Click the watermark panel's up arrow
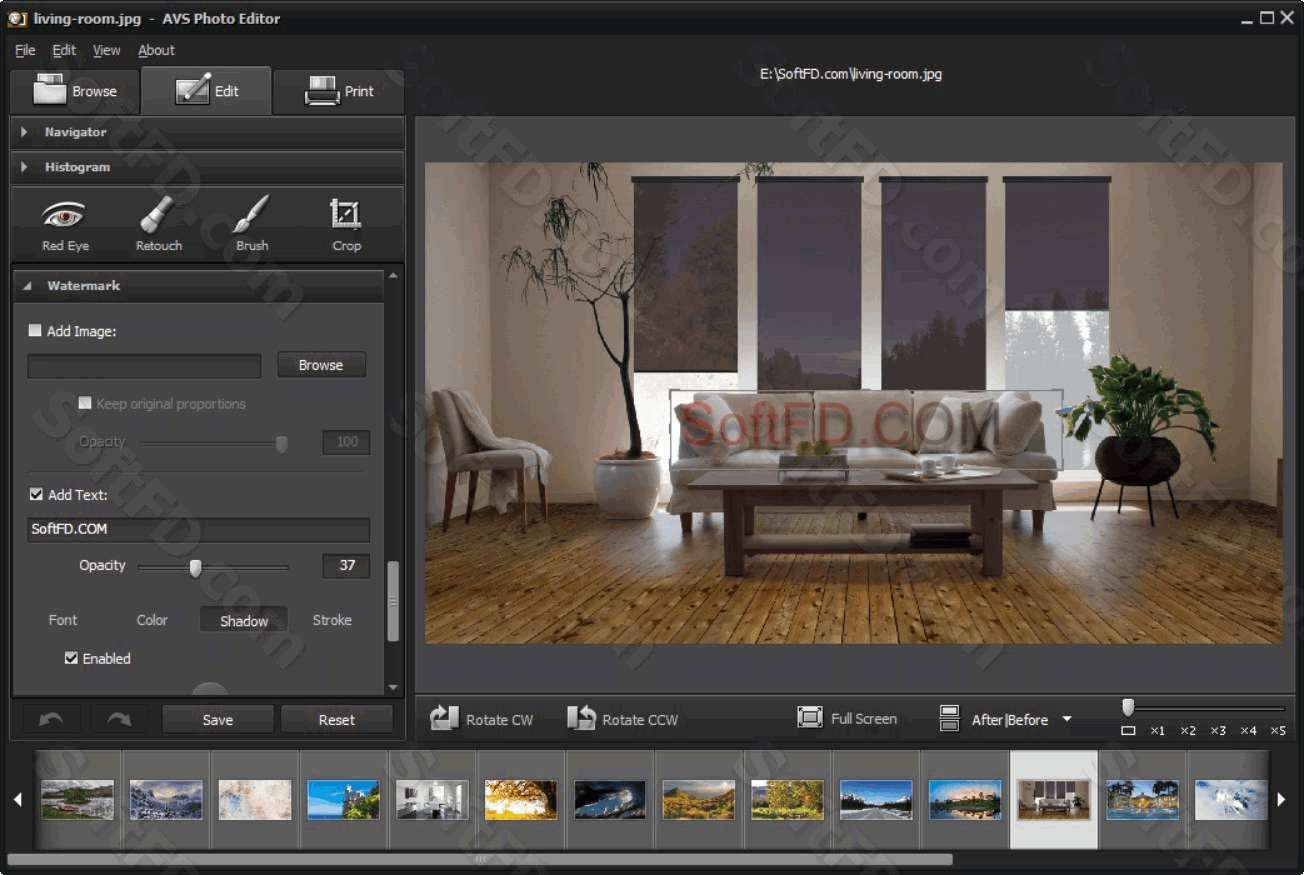1304x875 pixels. tap(393, 275)
